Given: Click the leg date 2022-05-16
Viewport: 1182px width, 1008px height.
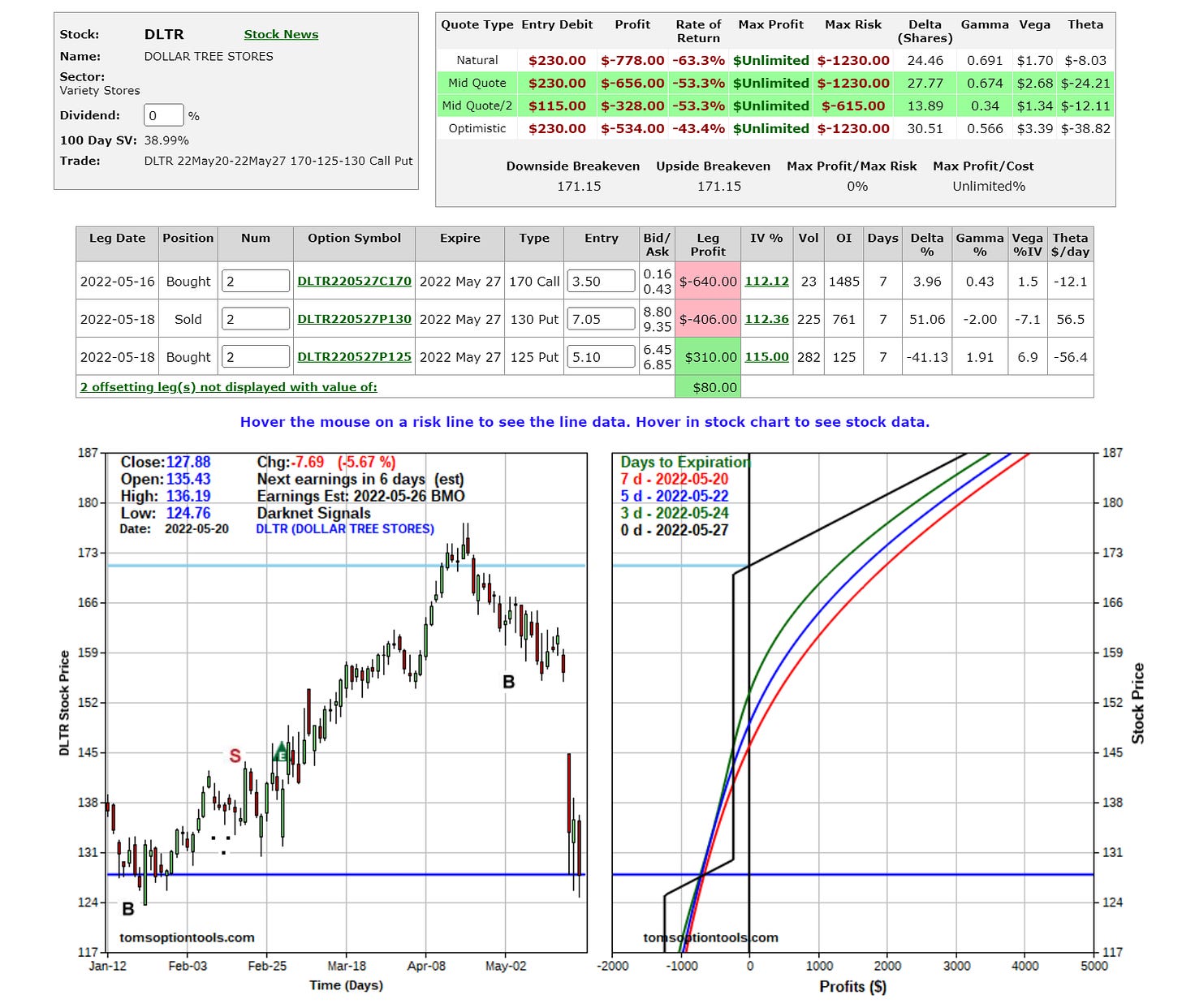Looking at the screenshot, I should [117, 281].
